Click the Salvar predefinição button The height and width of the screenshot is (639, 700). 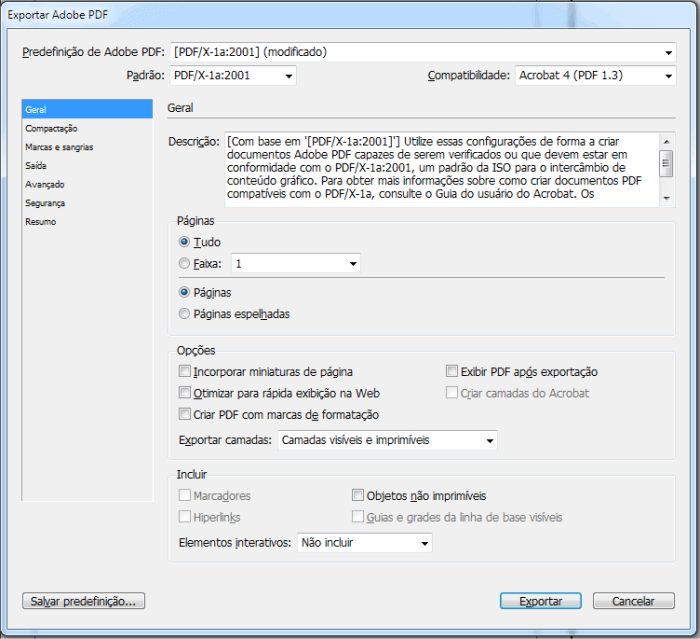click(x=83, y=601)
